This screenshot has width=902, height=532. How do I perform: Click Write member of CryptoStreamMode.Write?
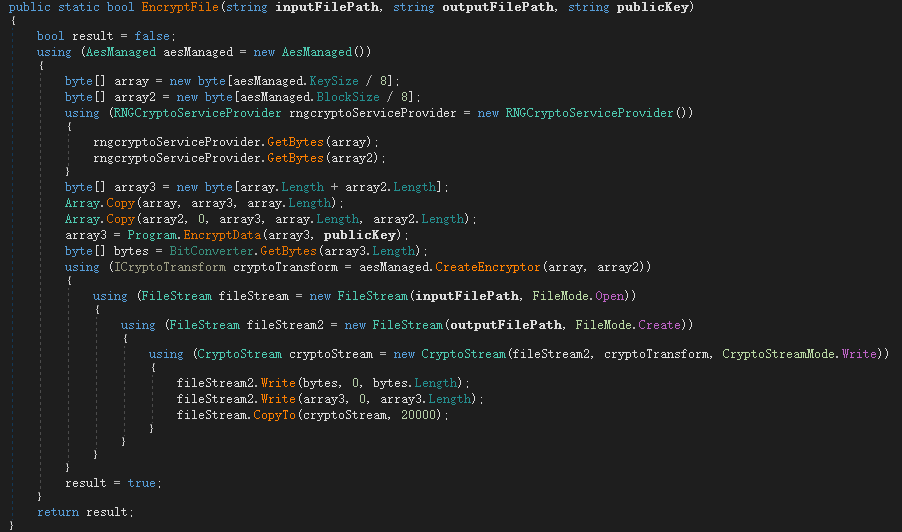click(859, 354)
